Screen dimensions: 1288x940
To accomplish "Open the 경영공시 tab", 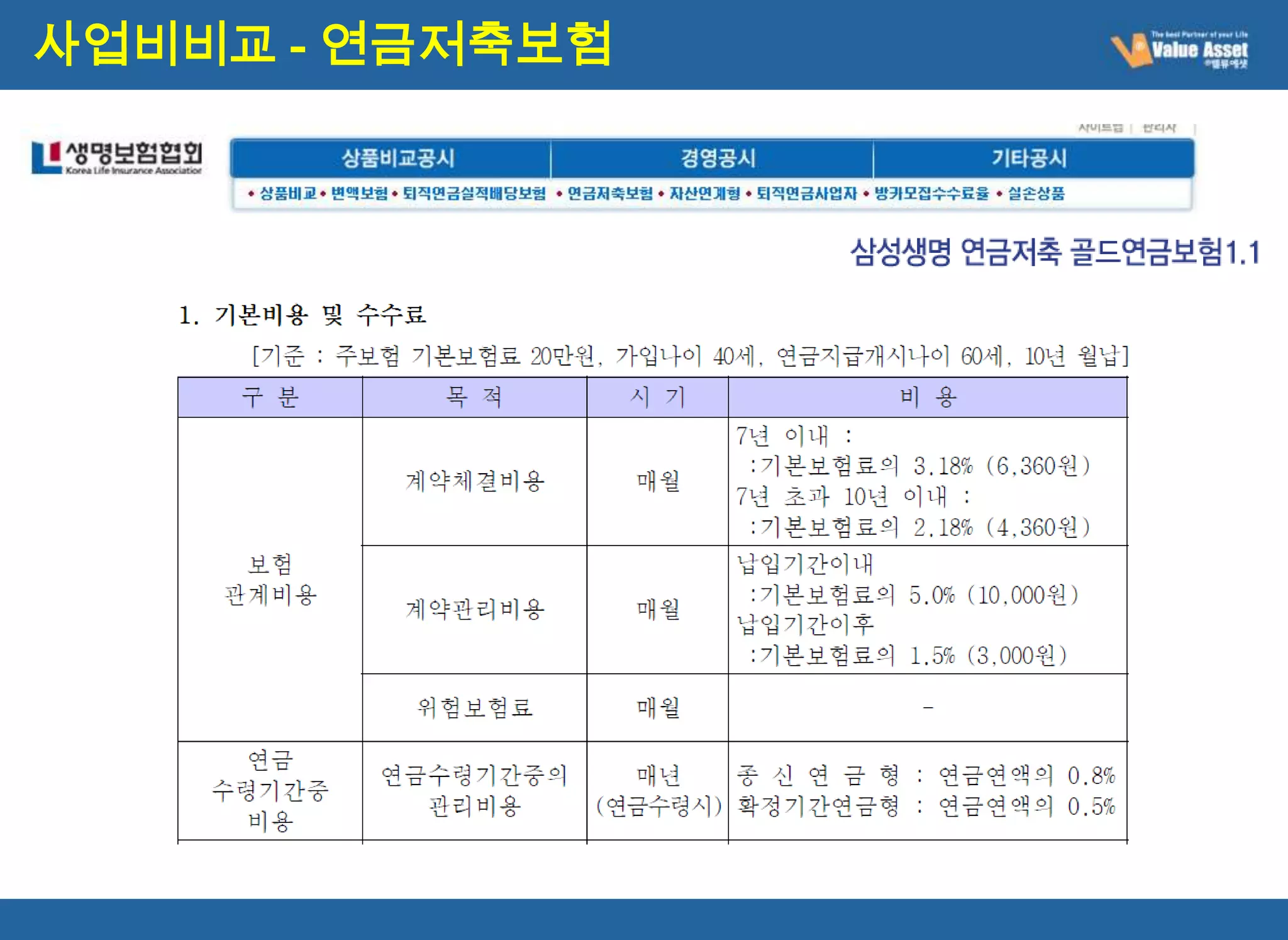I will tap(718, 158).
